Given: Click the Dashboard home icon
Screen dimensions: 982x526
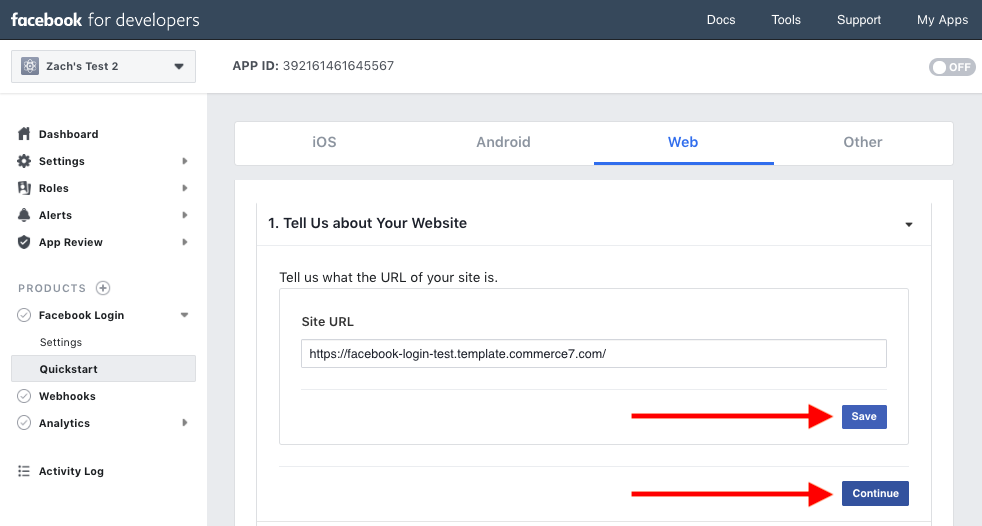Looking at the screenshot, I should 24,134.
